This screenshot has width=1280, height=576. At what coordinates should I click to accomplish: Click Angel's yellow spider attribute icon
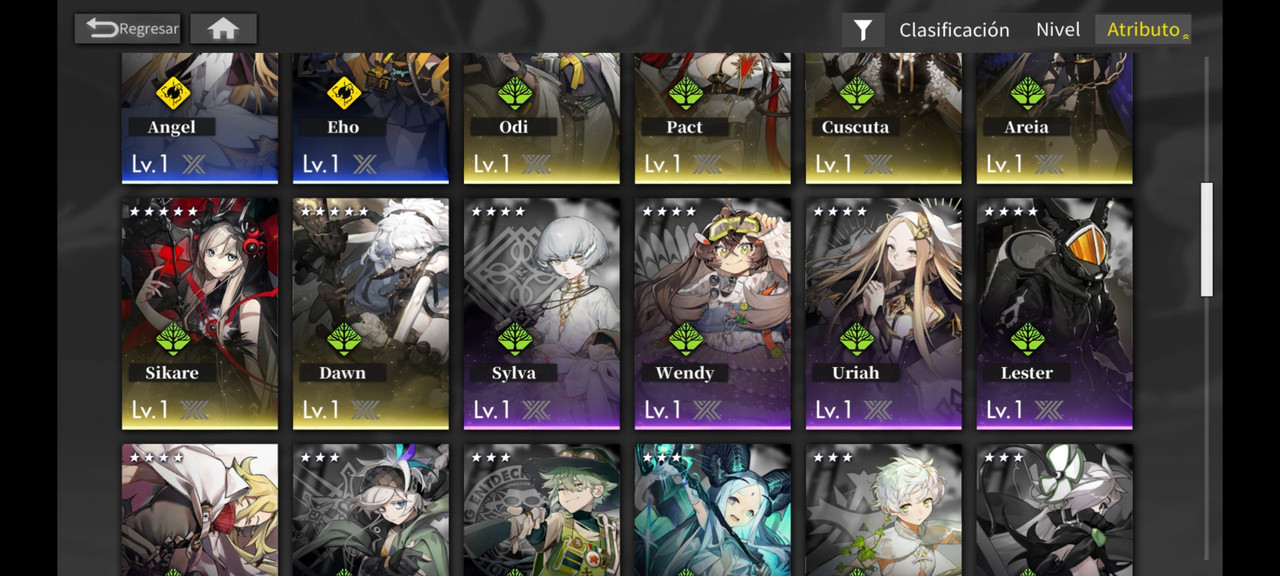pyautogui.click(x=172, y=93)
